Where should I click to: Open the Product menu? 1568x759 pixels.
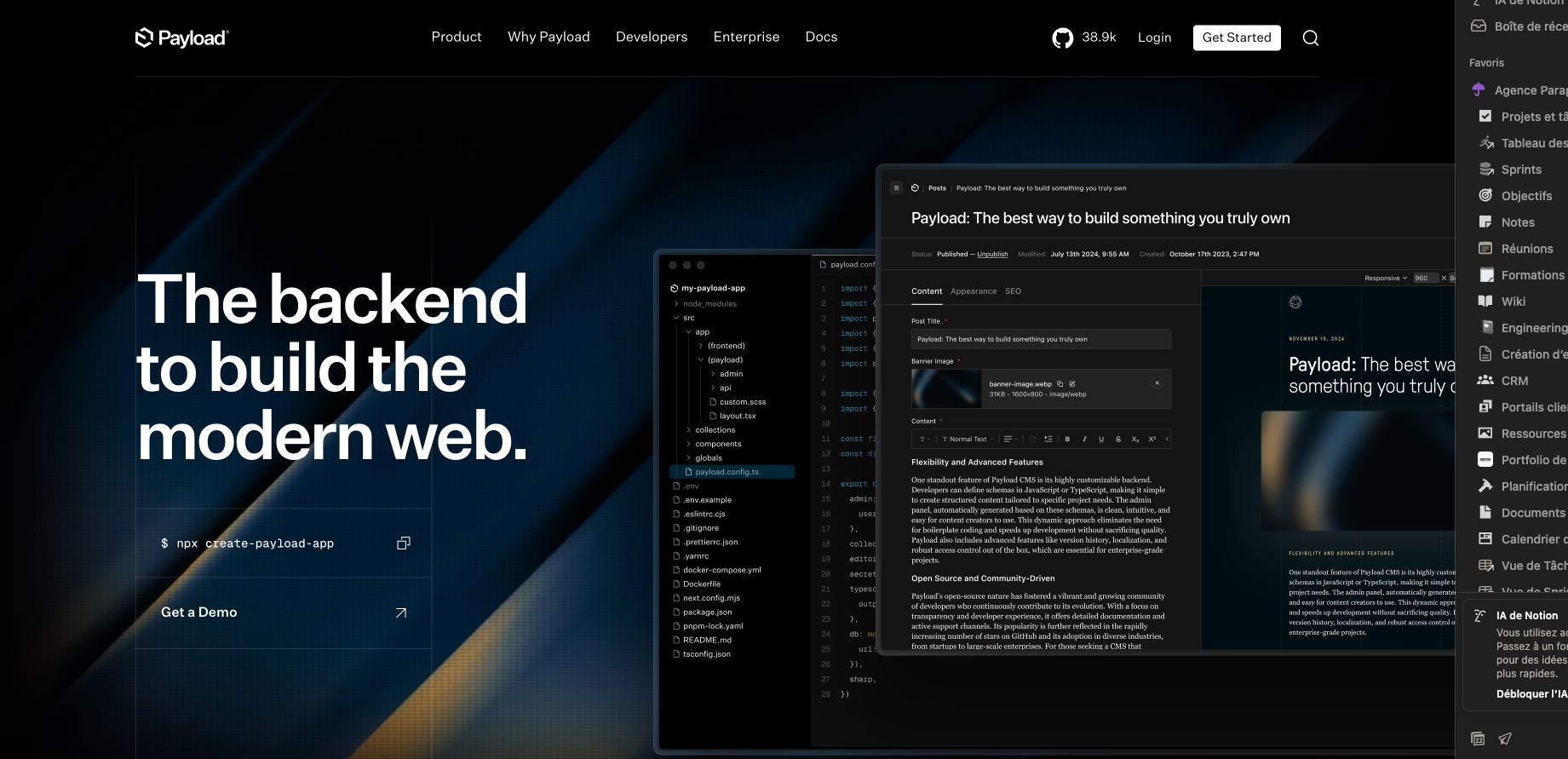(x=457, y=37)
